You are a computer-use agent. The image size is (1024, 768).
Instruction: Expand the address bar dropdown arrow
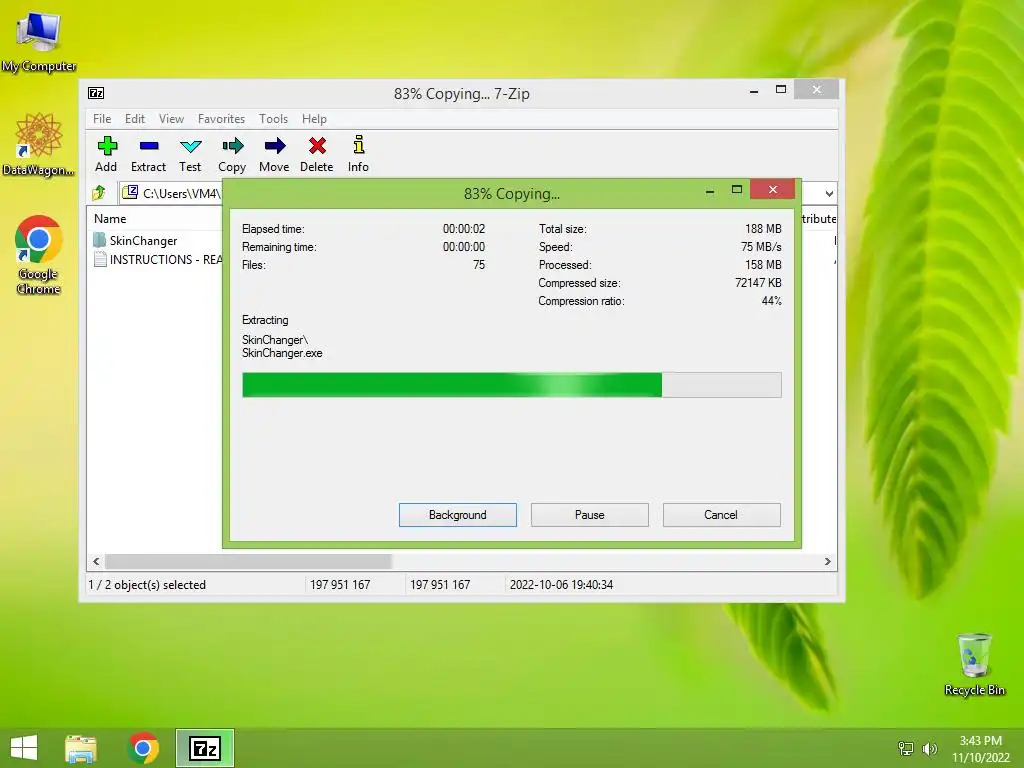coord(829,193)
